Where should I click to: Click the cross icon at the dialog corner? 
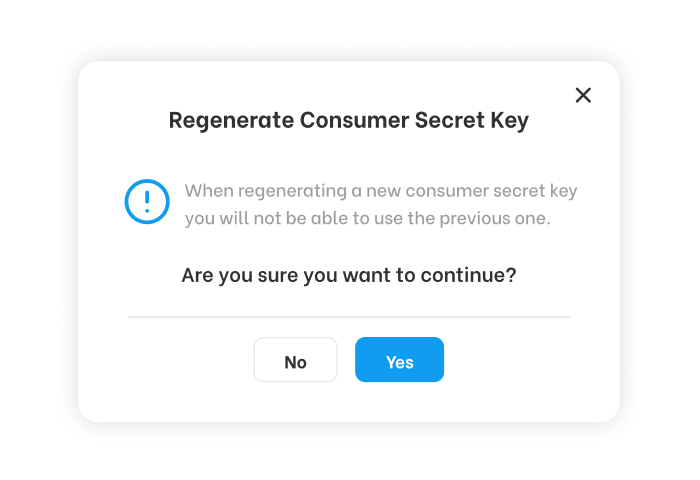[x=583, y=95]
